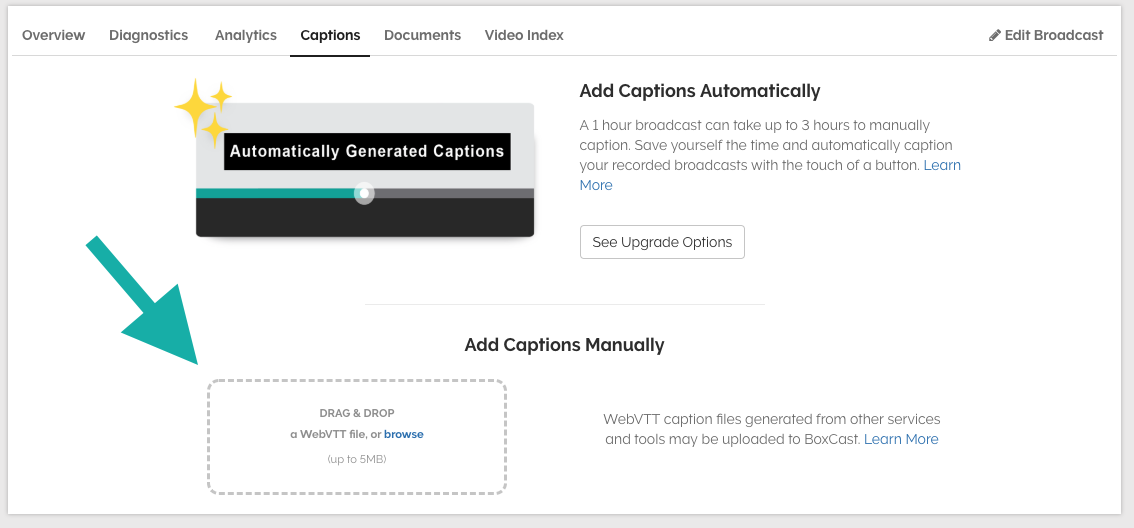The width and height of the screenshot is (1134, 528).
Task: Open the Documents tab
Action: coord(422,35)
